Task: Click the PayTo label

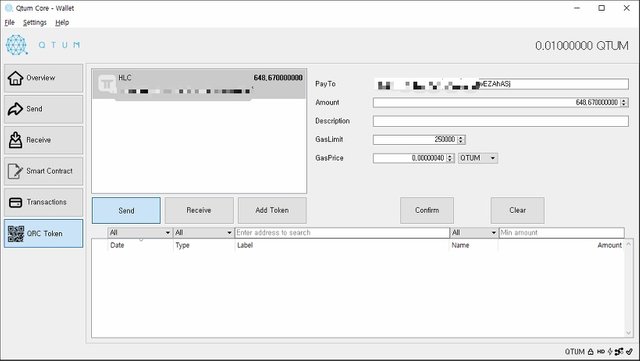Action: [325, 84]
